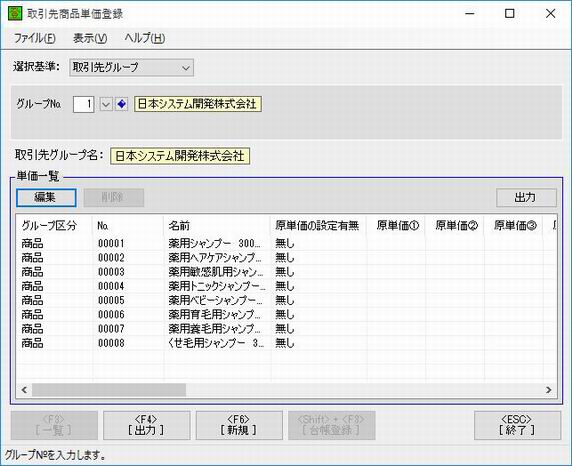The height and width of the screenshot is (466, 572).
Task: Click the blue diamond lookup icon
Action: pyautogui.click(x=121, y=104)
